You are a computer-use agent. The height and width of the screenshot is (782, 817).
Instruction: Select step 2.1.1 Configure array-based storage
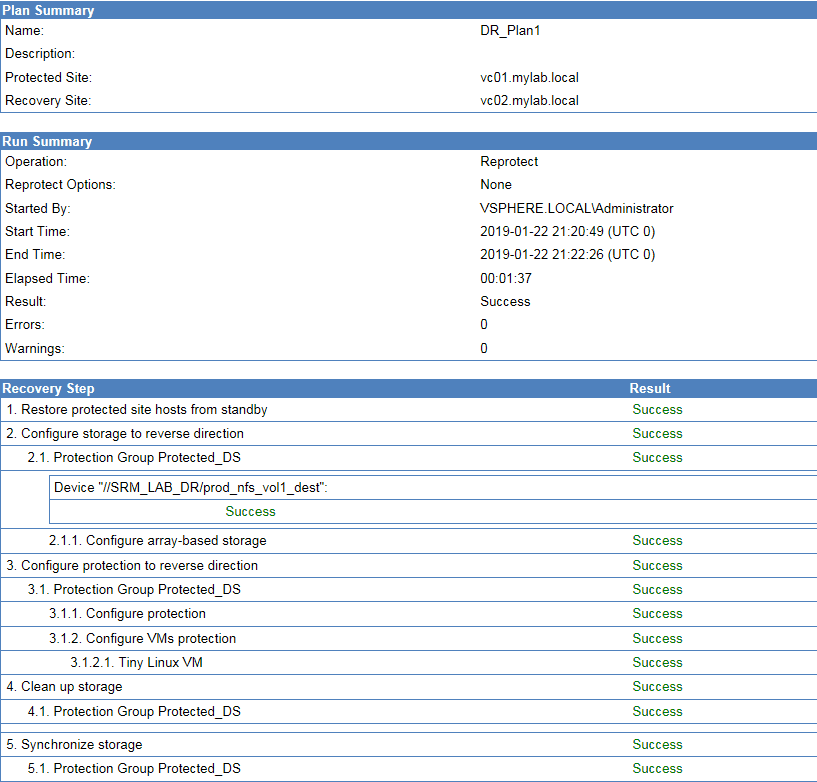click(x=157, y=541)
